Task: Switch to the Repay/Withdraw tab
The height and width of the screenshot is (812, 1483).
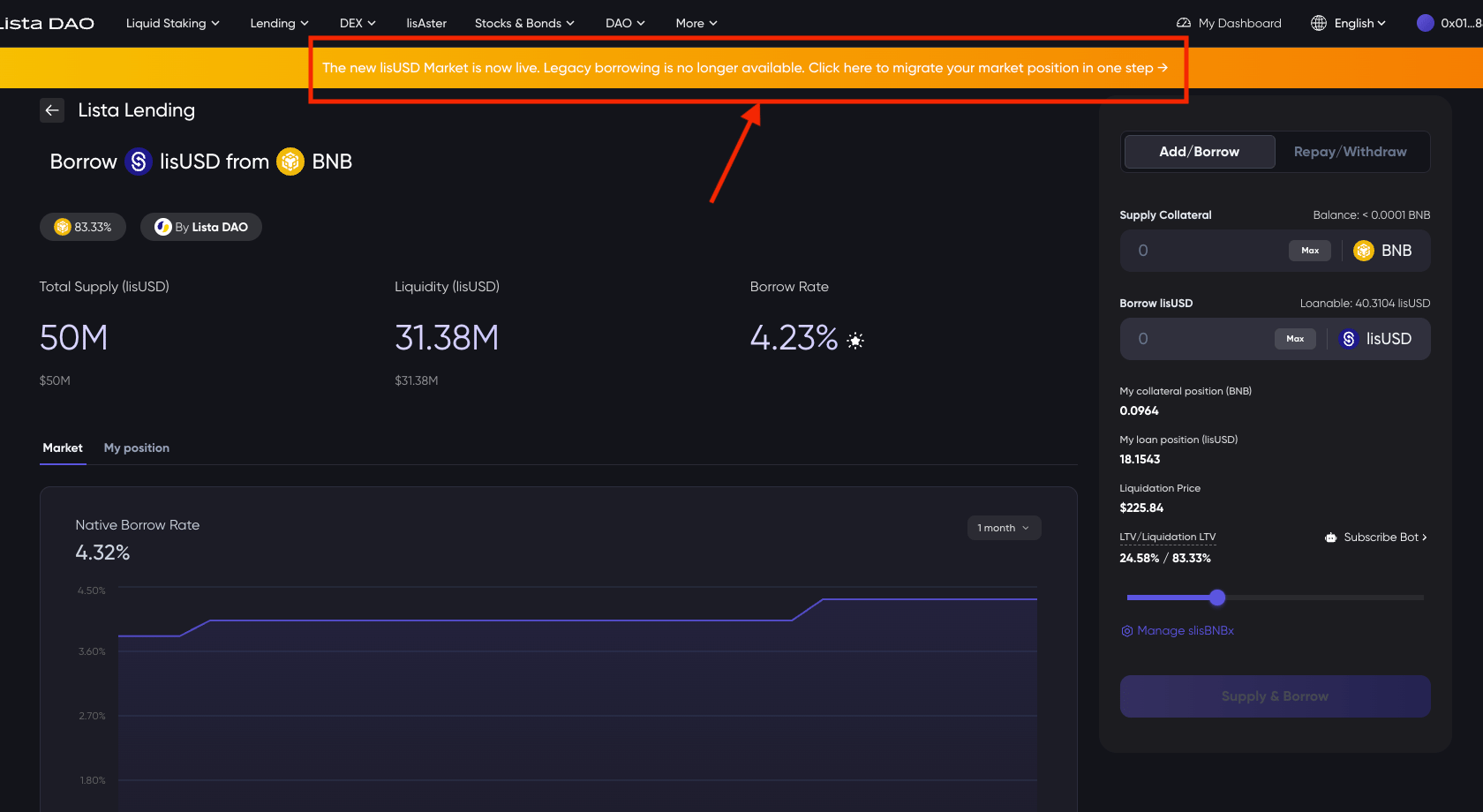Action: (1350, 152)
